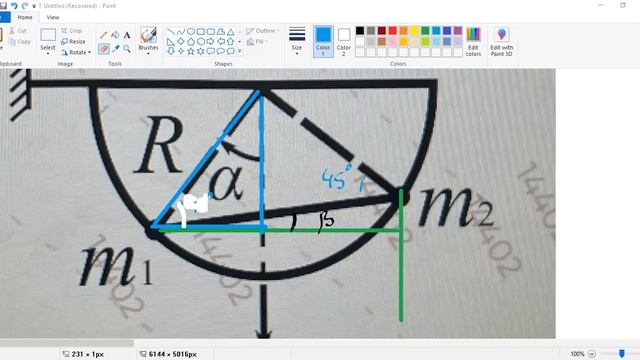The image size is (640, 360).
Task: Pick the Down arrow shape
Action: click(171, 51)
